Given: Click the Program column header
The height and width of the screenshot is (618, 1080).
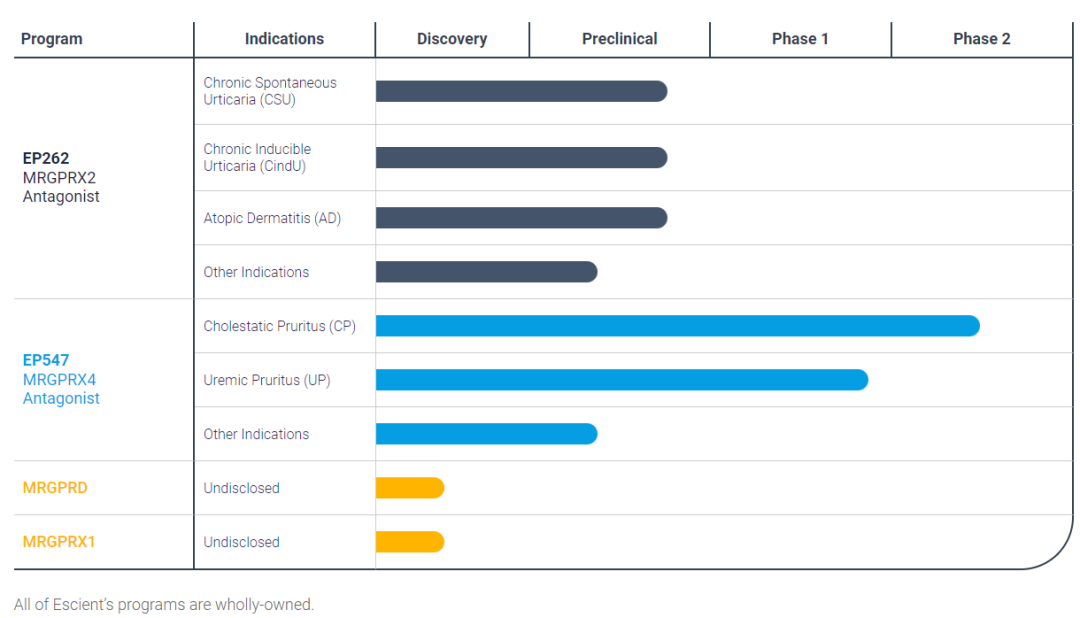Looking at the screenshot, I should click(x=52, y=39).
